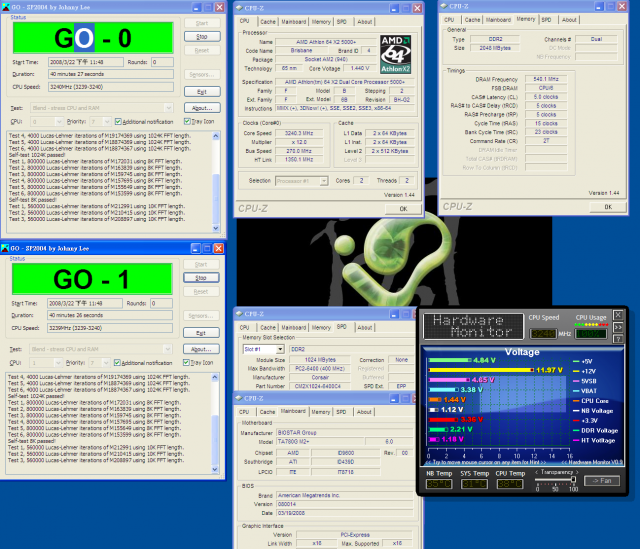Open the Slot #1 memory slot dropdown
The height and width of the screenshot is (549, 640).
280,349
